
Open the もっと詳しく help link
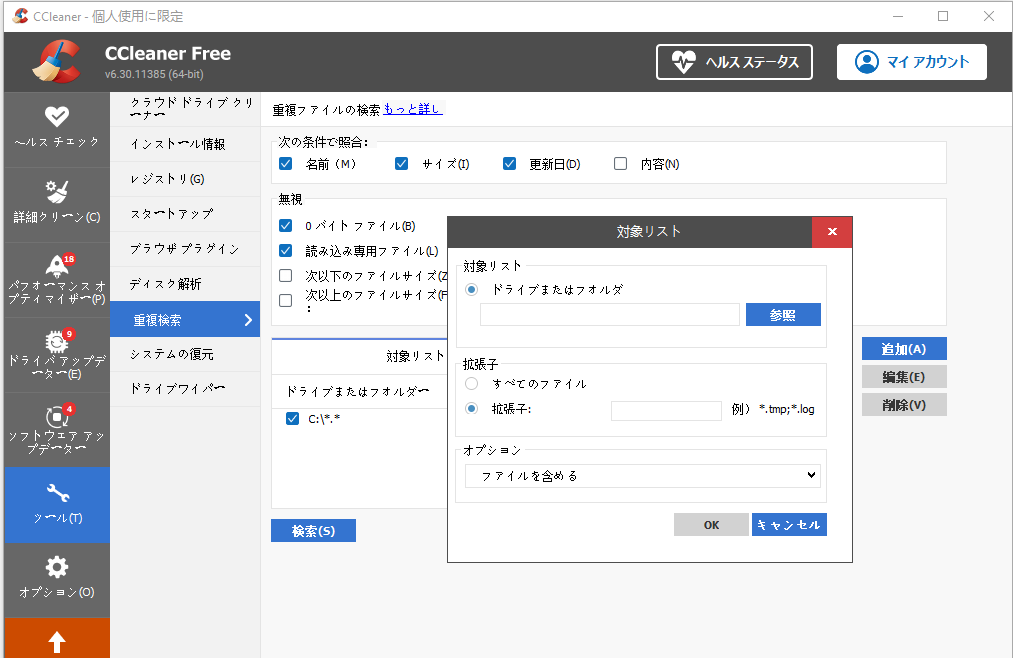click(x=413, y=109)
